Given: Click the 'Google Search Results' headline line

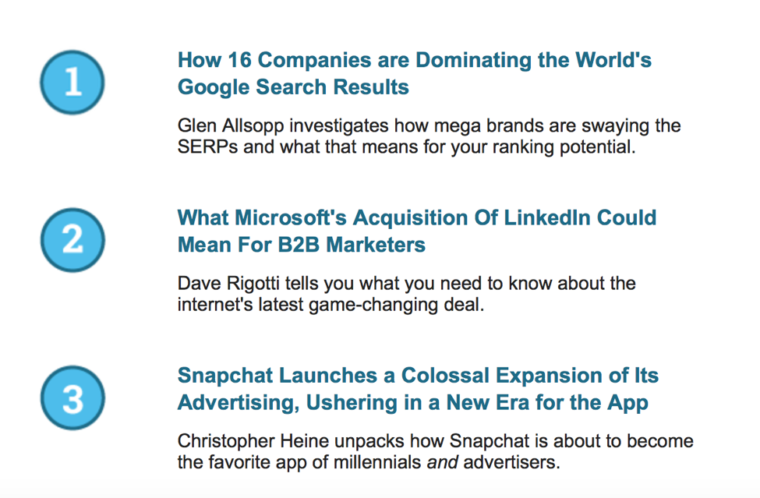Looking at the screenshot, I should click(293, 88).
